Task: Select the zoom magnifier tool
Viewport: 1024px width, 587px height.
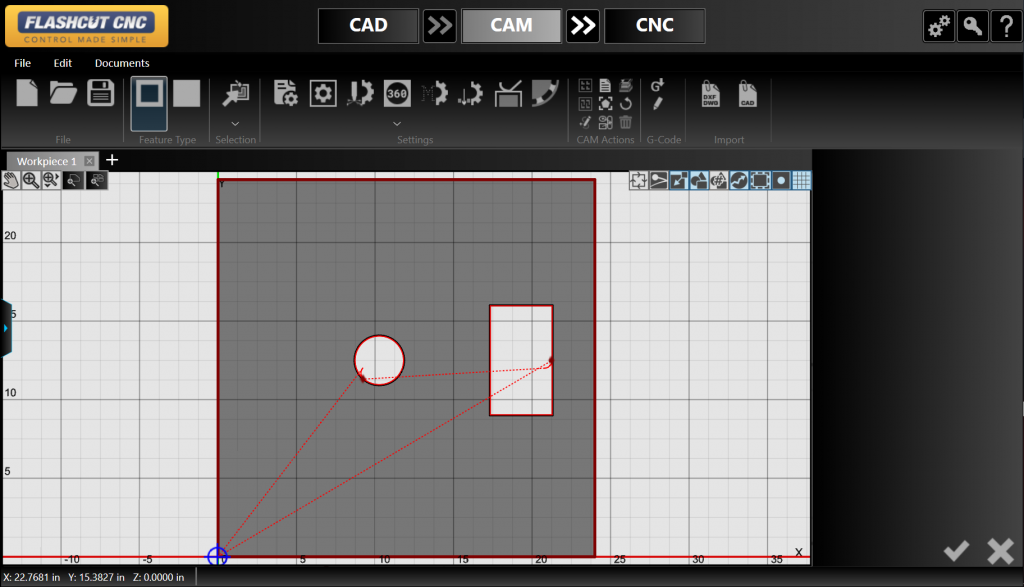Action: click(x=31, y=180)
